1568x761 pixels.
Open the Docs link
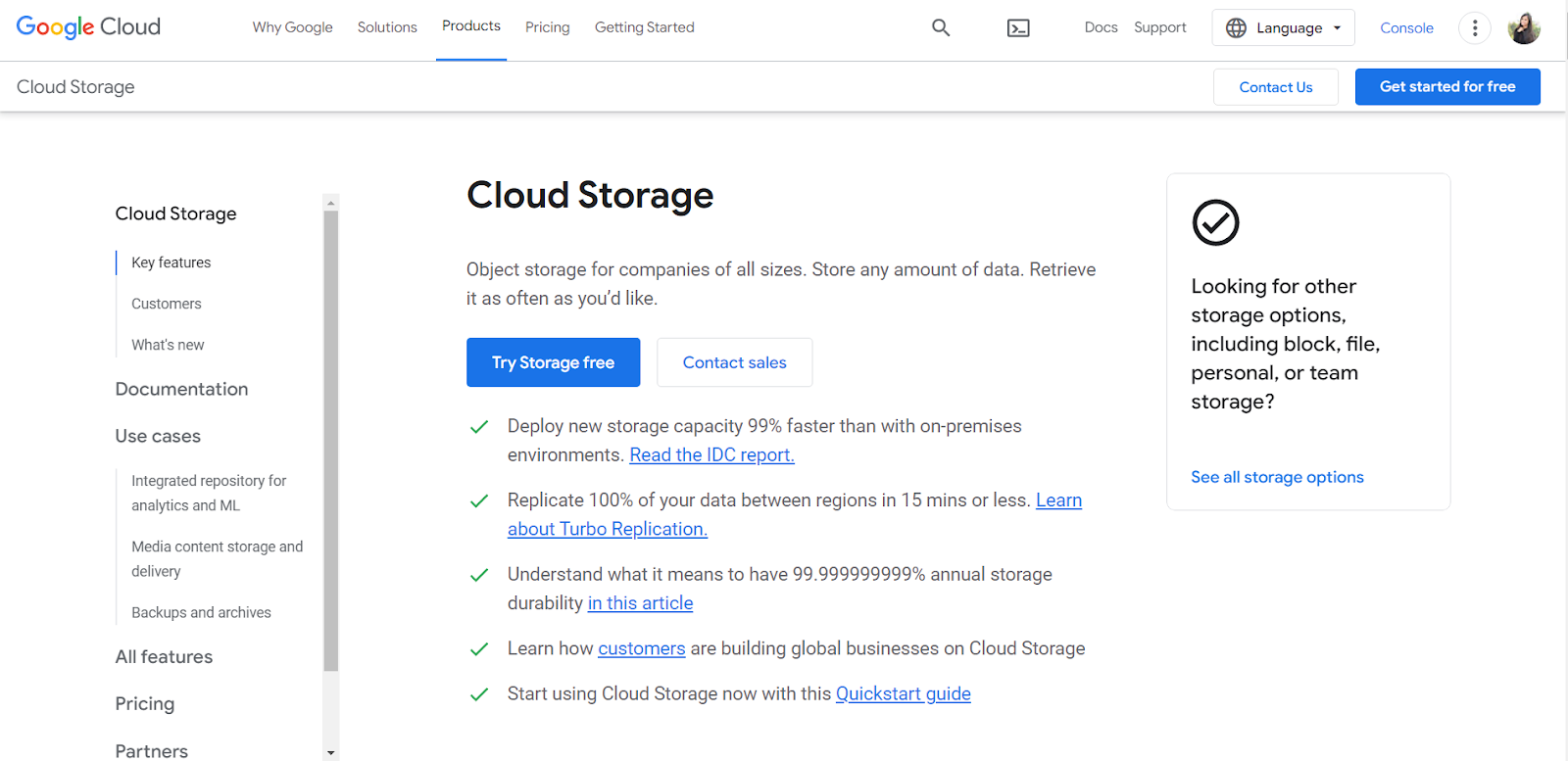pyautogui.click(x=1102, y=27)
